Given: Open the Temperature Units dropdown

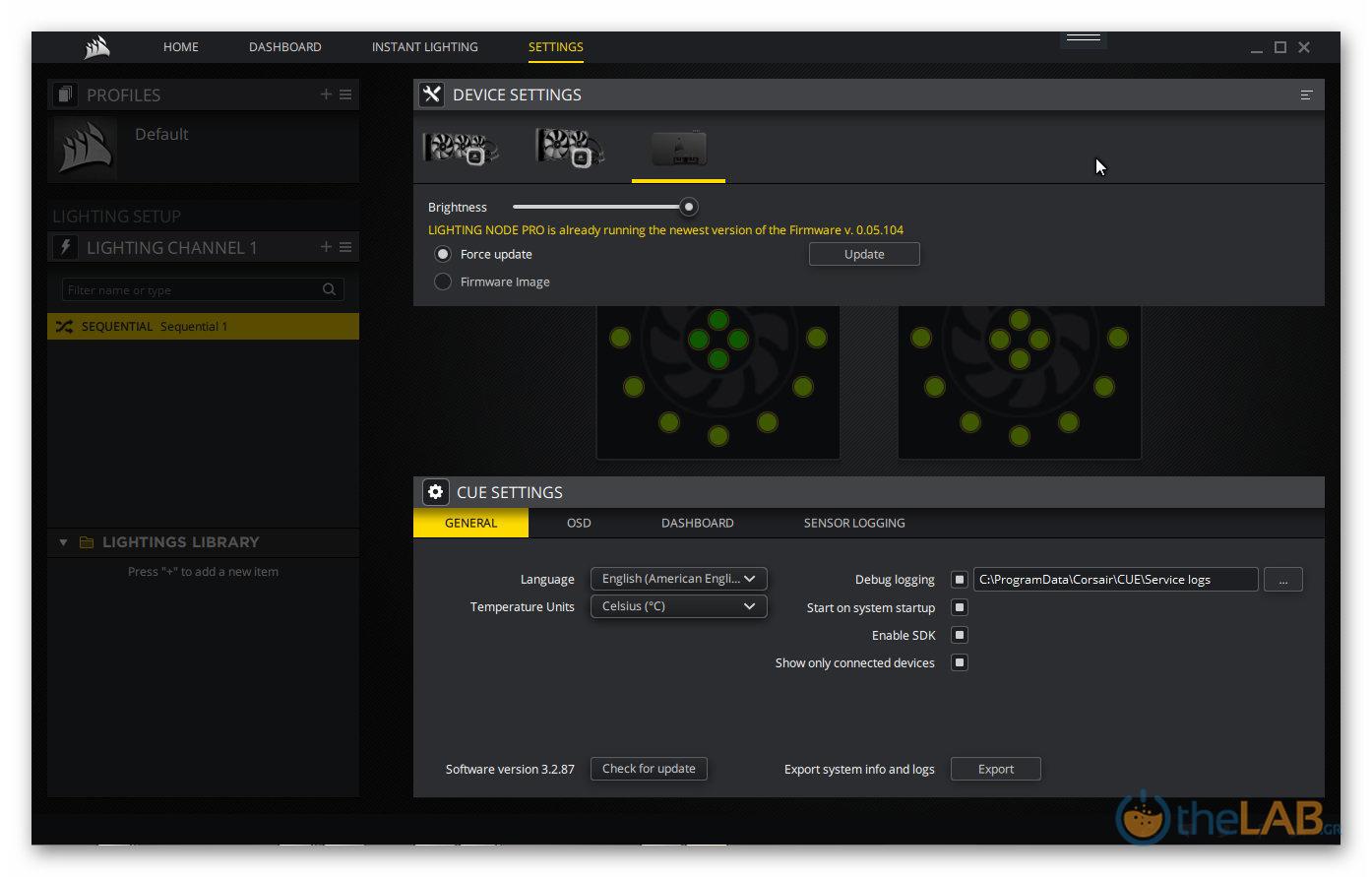Looking at the screenshot, I should pyautogui.click(x=678, y=606).
